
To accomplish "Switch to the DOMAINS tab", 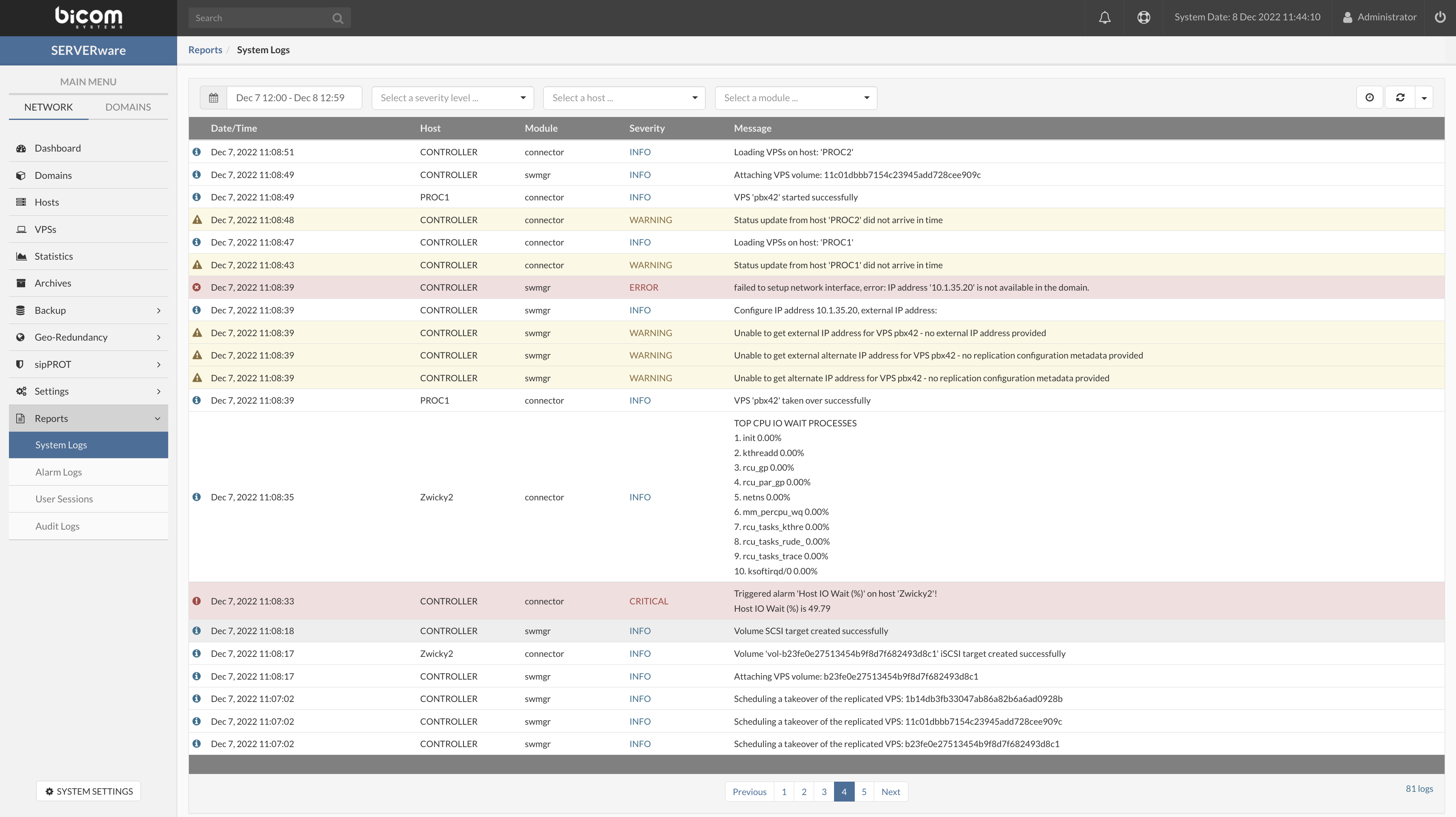I will (128, 107).
